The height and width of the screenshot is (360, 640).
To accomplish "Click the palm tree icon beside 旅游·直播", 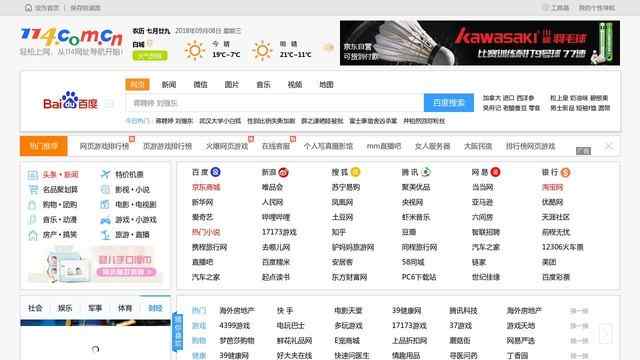I will pyautogui.click(x=105, y=235).
